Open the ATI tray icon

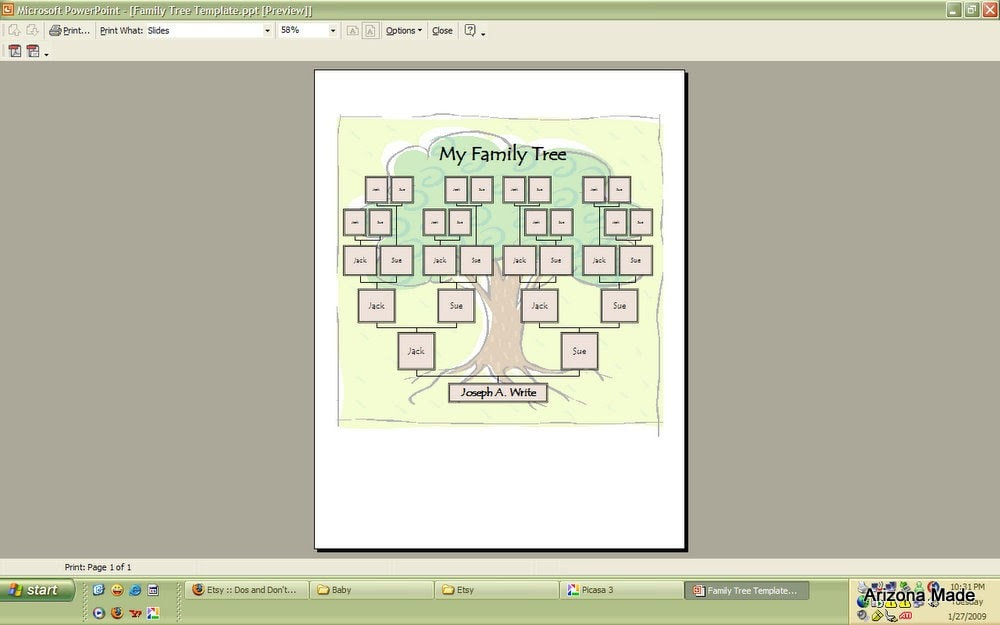[905, 615]
